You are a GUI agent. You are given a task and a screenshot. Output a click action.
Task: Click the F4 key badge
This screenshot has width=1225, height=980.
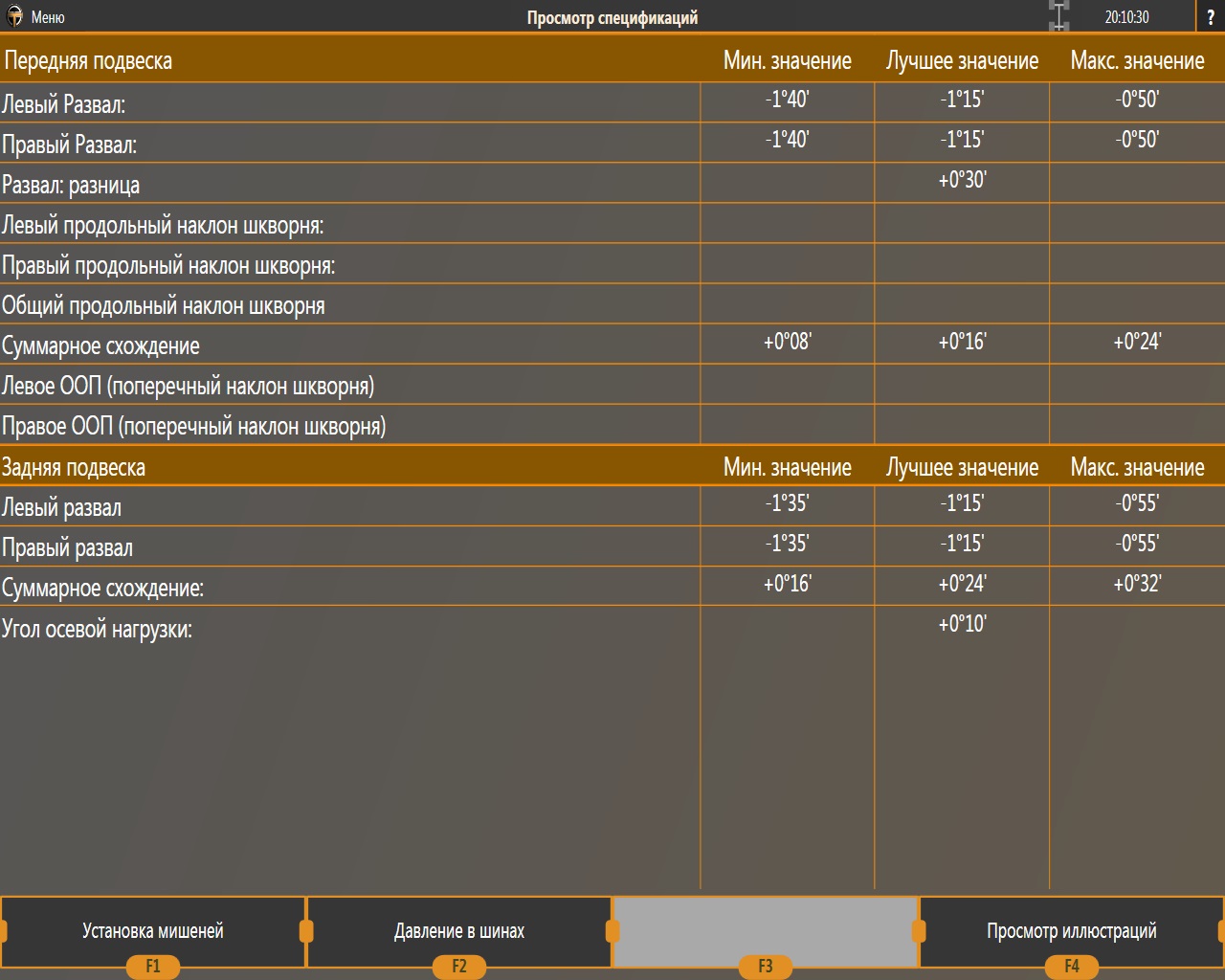click(x=1072, y=967)
